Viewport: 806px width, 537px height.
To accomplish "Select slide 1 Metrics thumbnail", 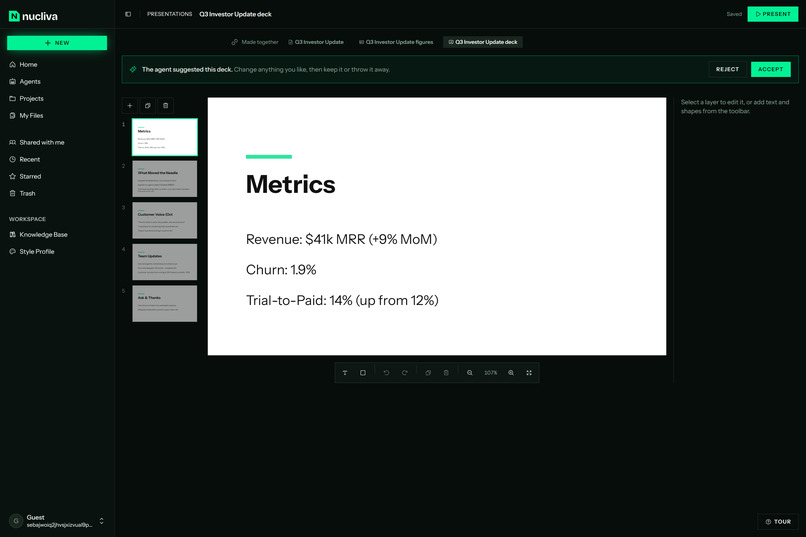I will pos(164,137).
